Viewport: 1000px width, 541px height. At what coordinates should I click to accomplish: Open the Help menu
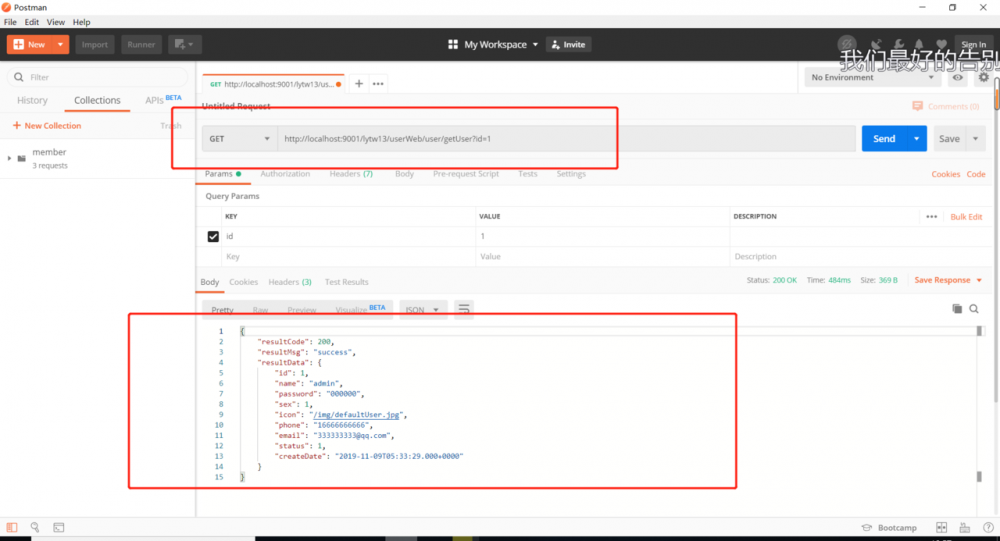[82, 22]
